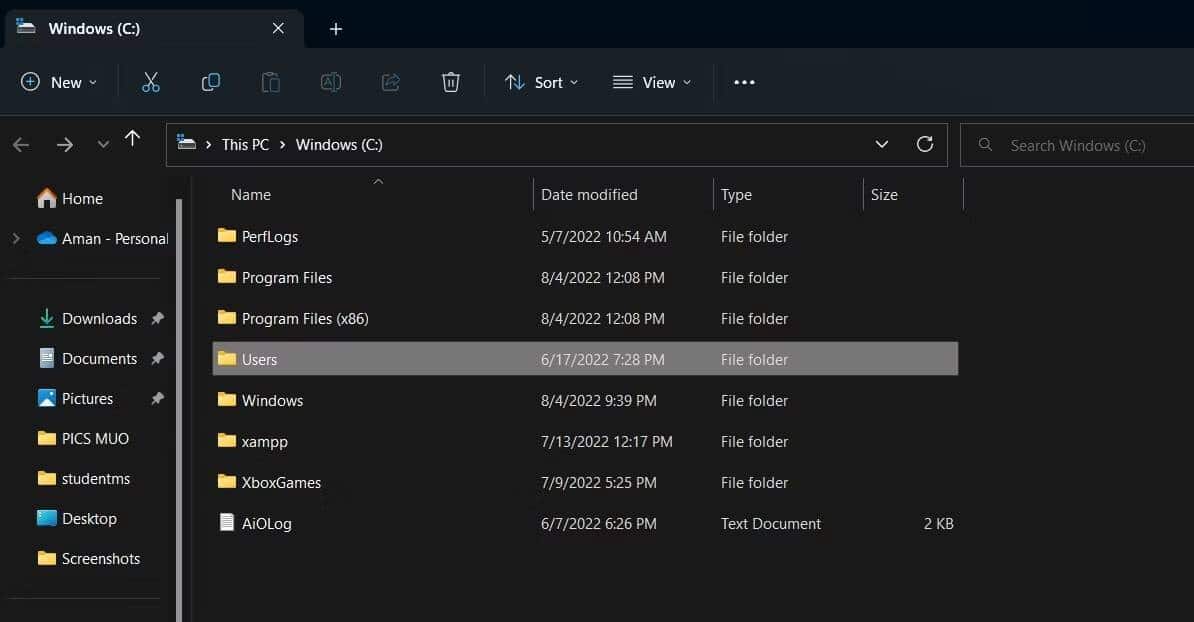The width and height of the screenshot is (1194, 622).
Task: Sort files by the Name column header
Action: click(x=251, y=194)
